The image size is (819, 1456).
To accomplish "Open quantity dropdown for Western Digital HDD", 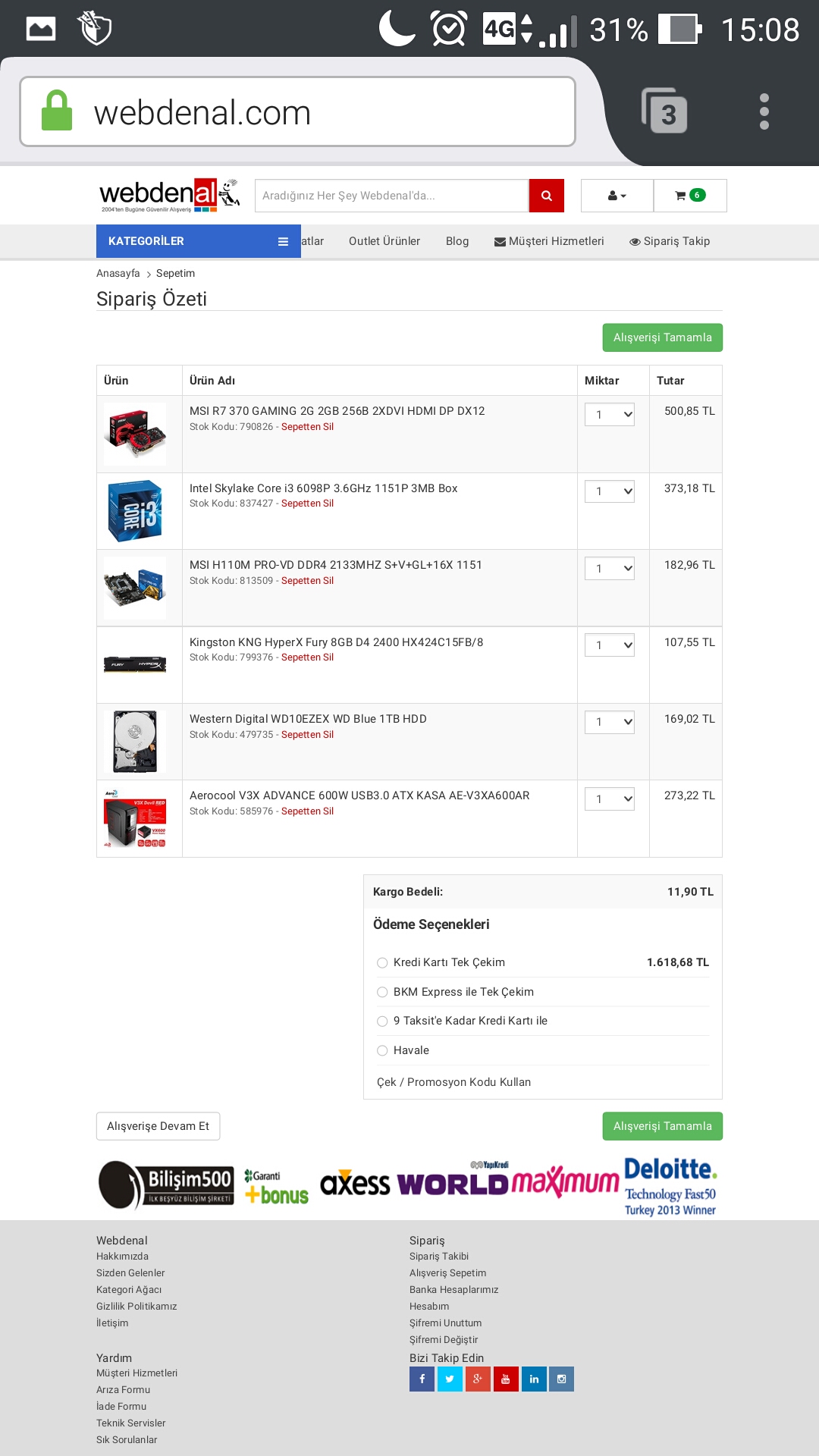I will (610, 722).
